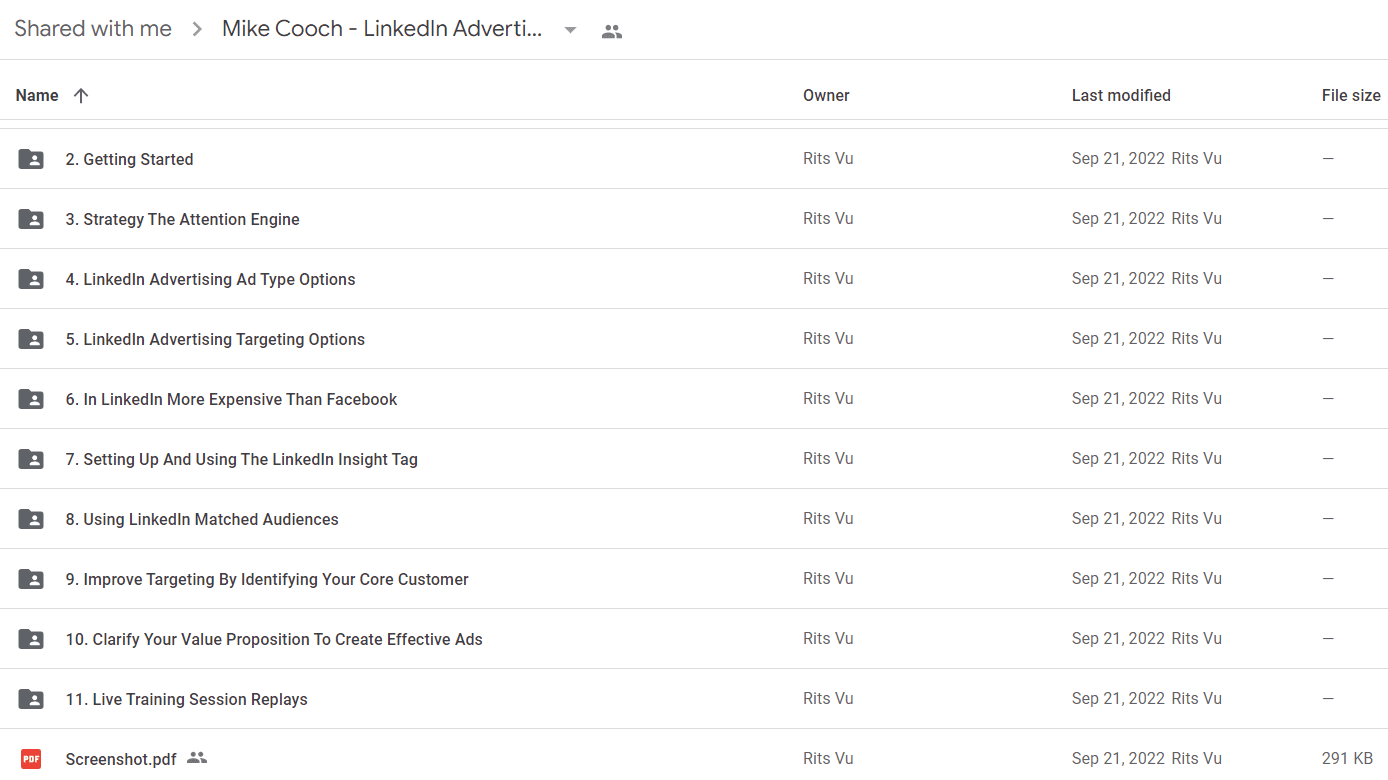Click Sep 21, 2022 date in Live Training row

[1118, 698]
